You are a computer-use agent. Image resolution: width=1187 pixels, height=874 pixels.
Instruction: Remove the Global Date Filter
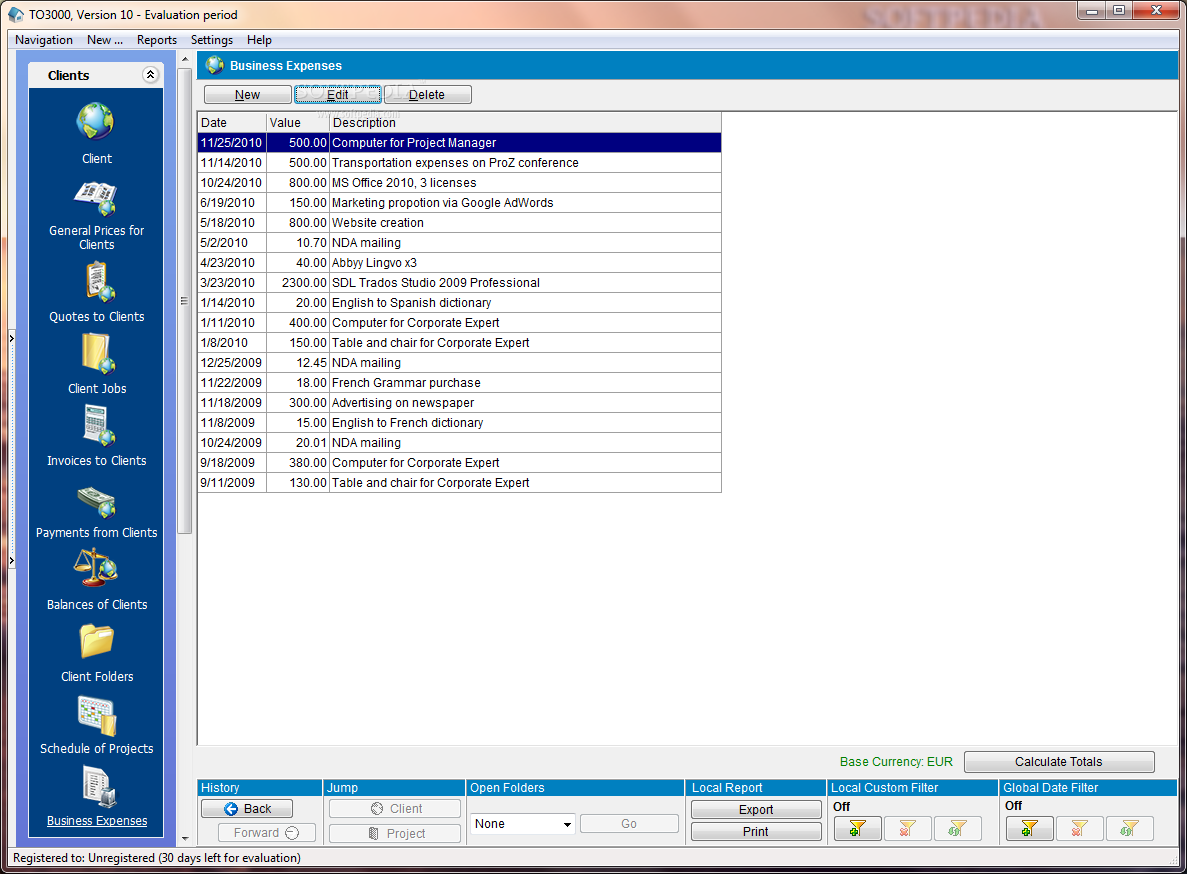pos(1080,829)
